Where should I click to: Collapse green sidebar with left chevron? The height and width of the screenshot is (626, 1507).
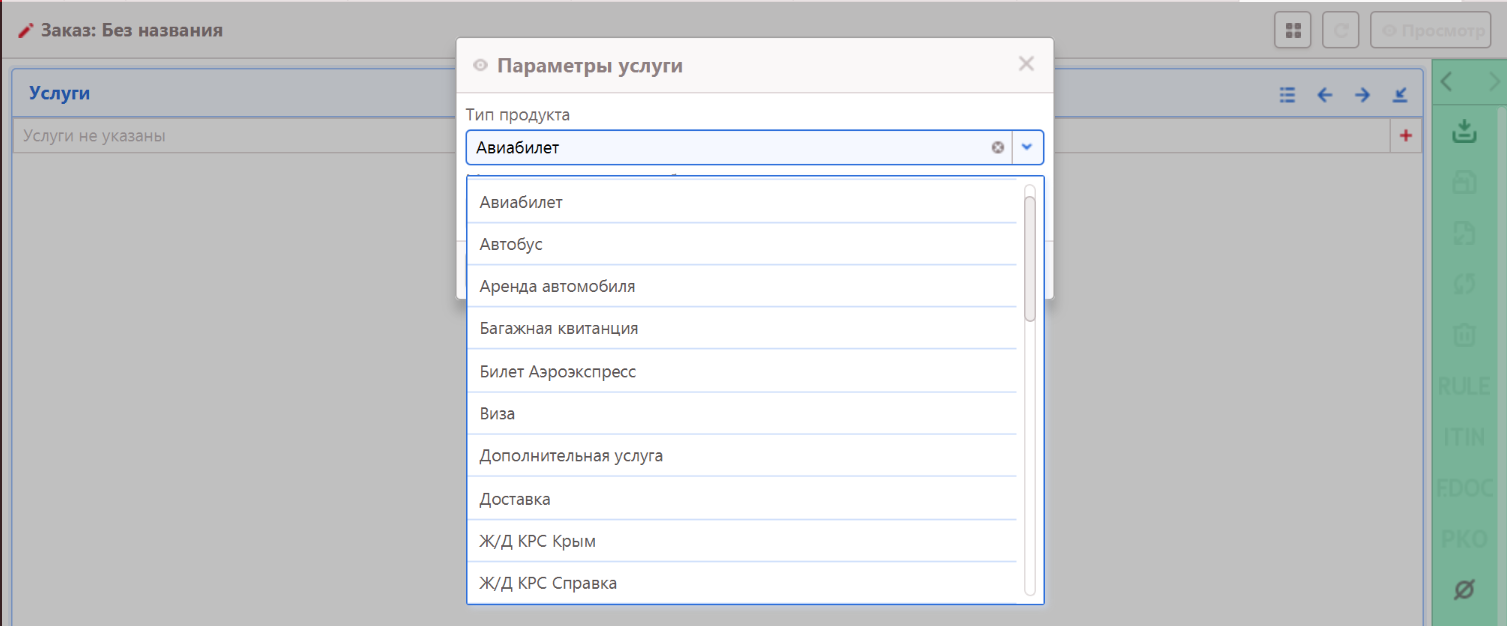[x=1446, y=82]
